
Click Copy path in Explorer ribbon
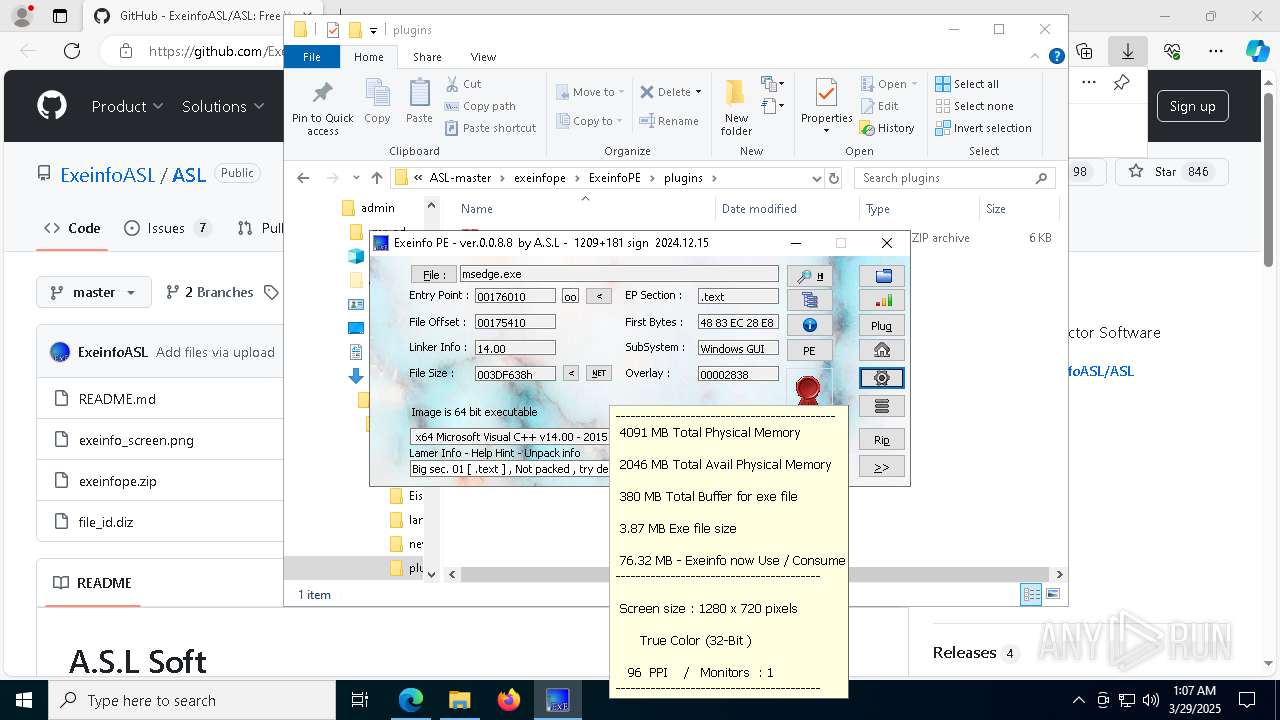(x=480, y=106)
